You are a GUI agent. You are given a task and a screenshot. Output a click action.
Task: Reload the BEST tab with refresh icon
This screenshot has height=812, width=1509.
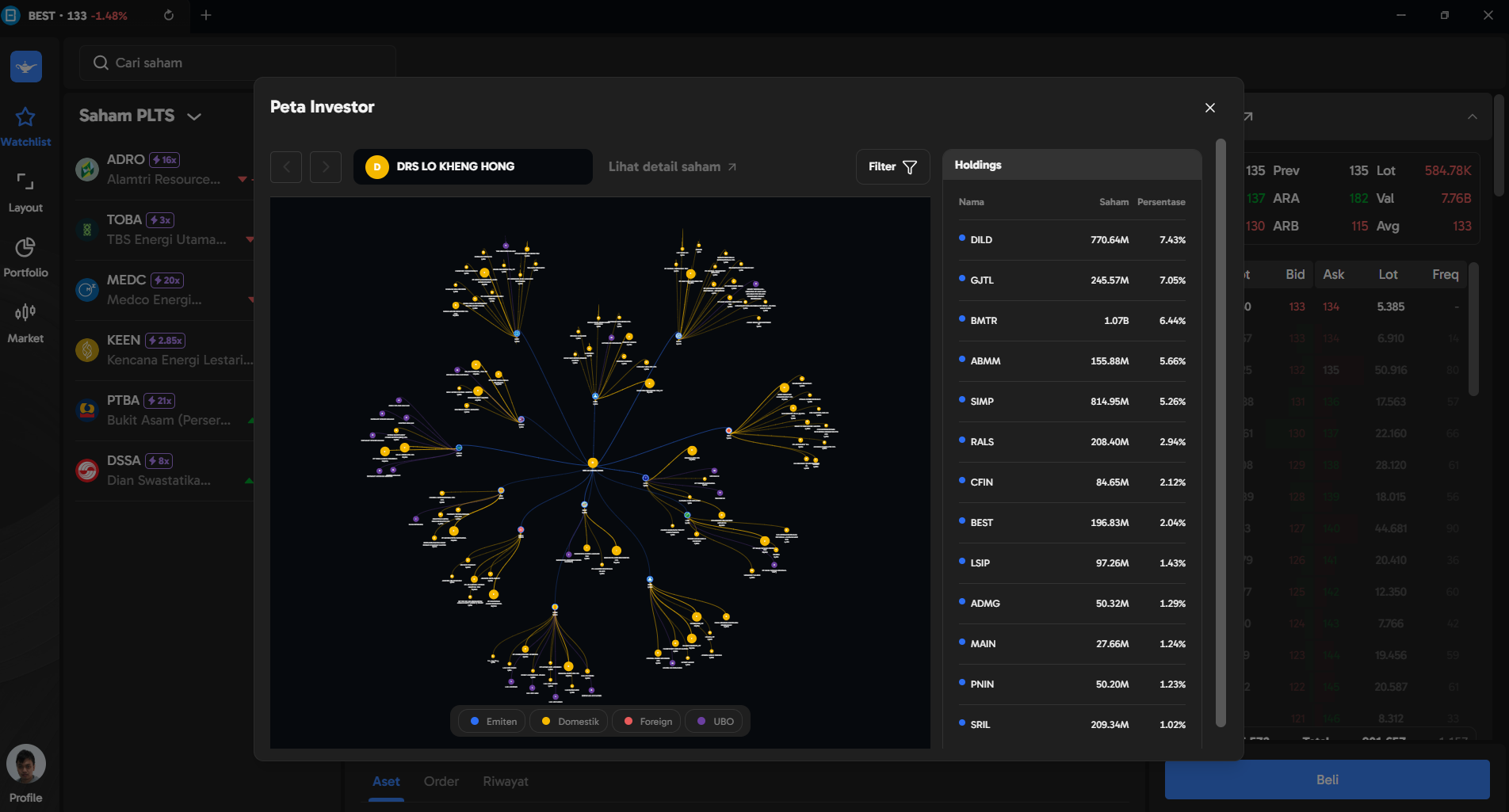click(x=168, y=15)
